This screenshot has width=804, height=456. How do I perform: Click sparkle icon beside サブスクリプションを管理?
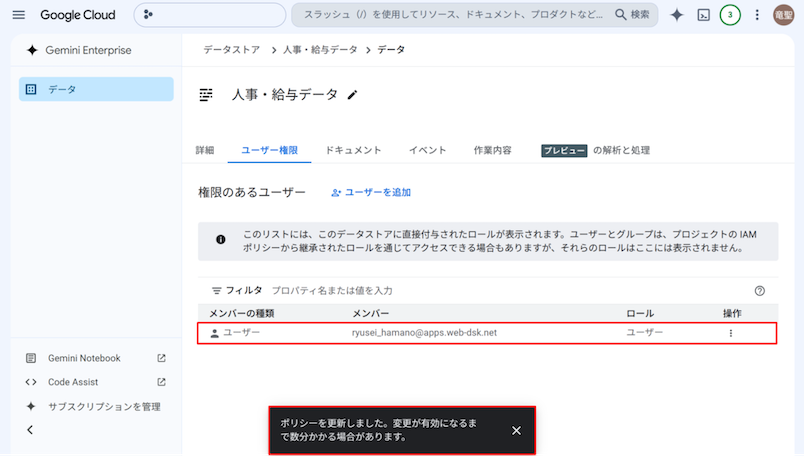coord(31,407)
